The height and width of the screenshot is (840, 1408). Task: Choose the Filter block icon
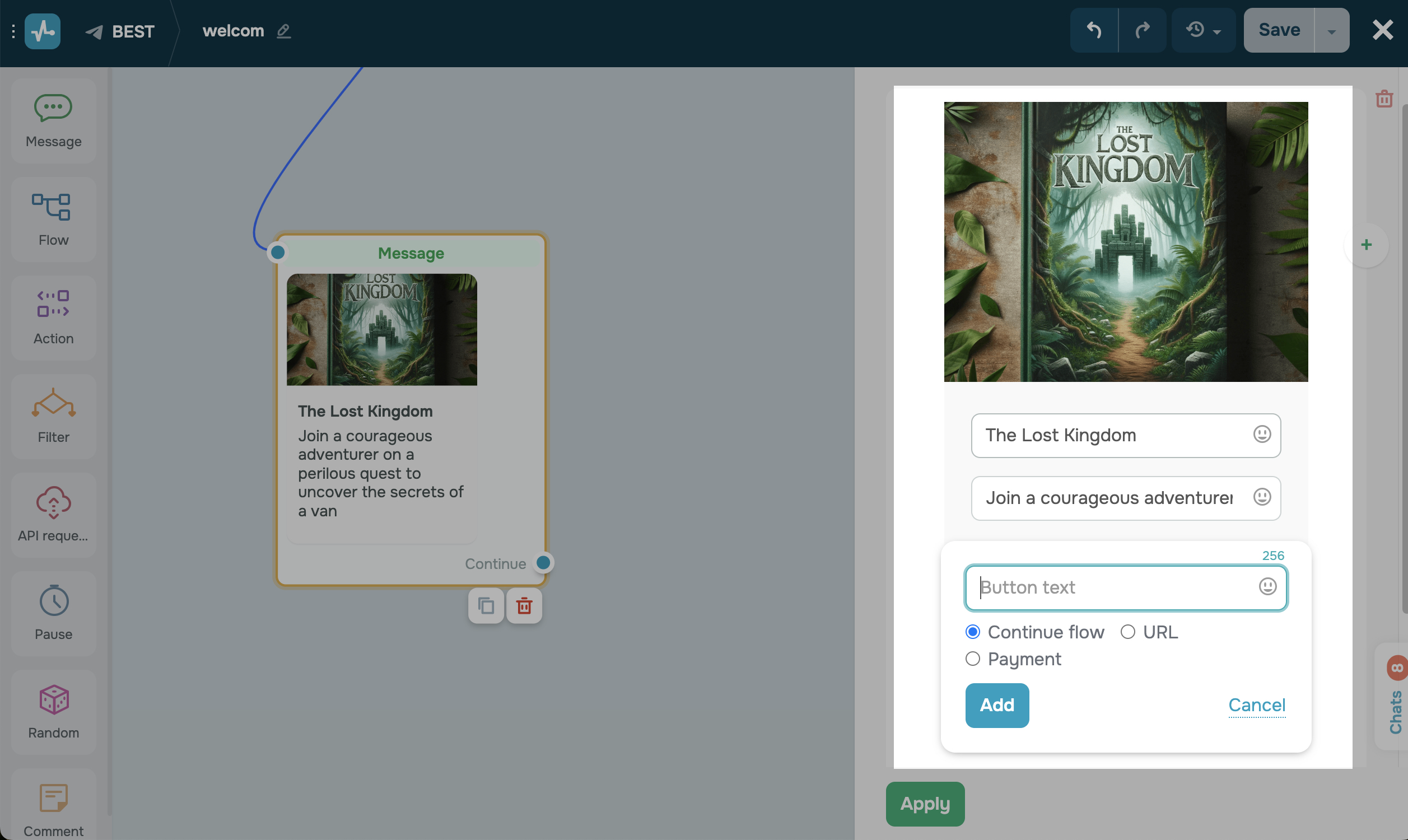coord(53,403)
